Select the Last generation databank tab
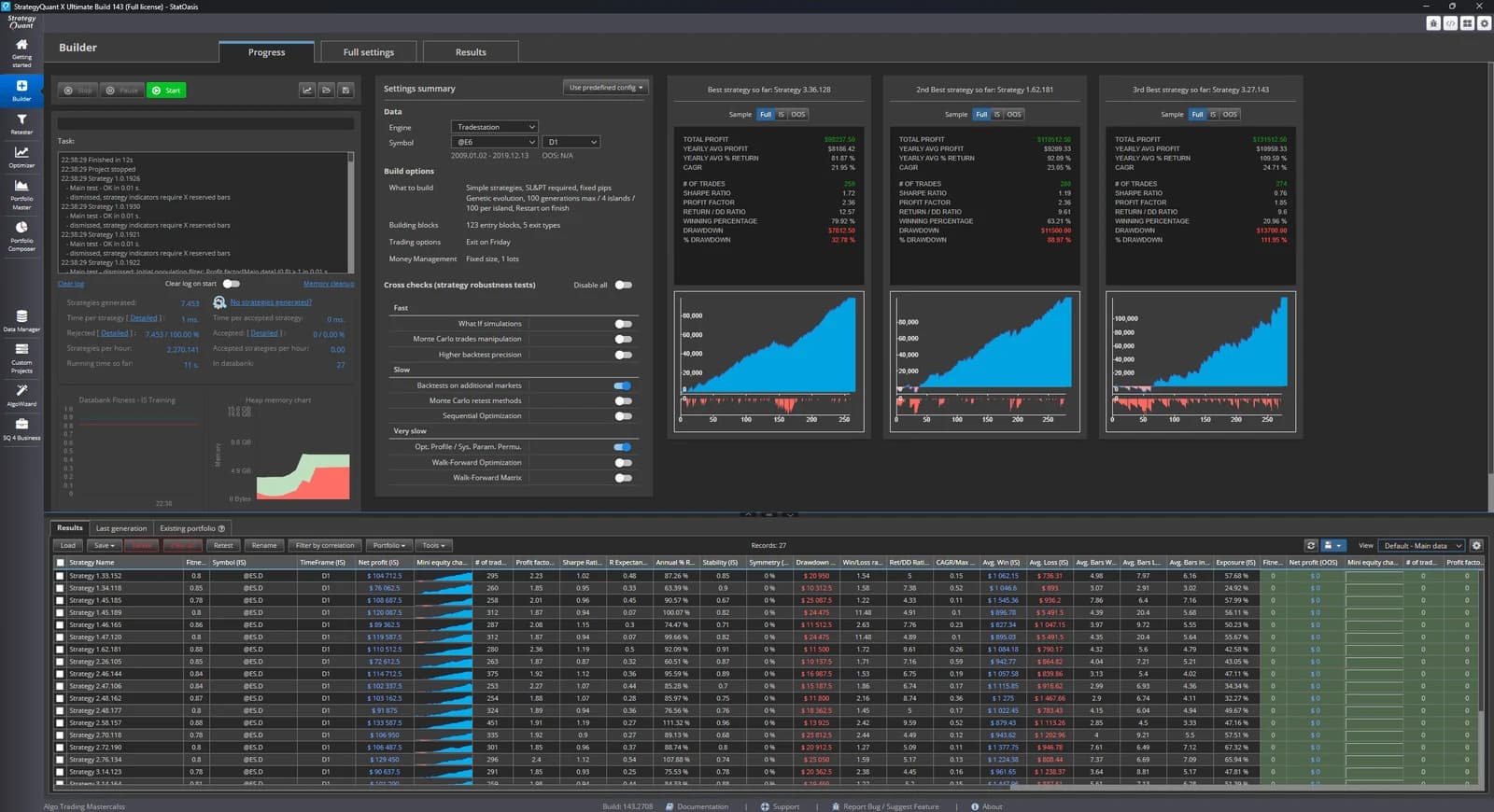Image resolution: width=1494 pixels, height=812 pixels. click(x=121, y=528)
